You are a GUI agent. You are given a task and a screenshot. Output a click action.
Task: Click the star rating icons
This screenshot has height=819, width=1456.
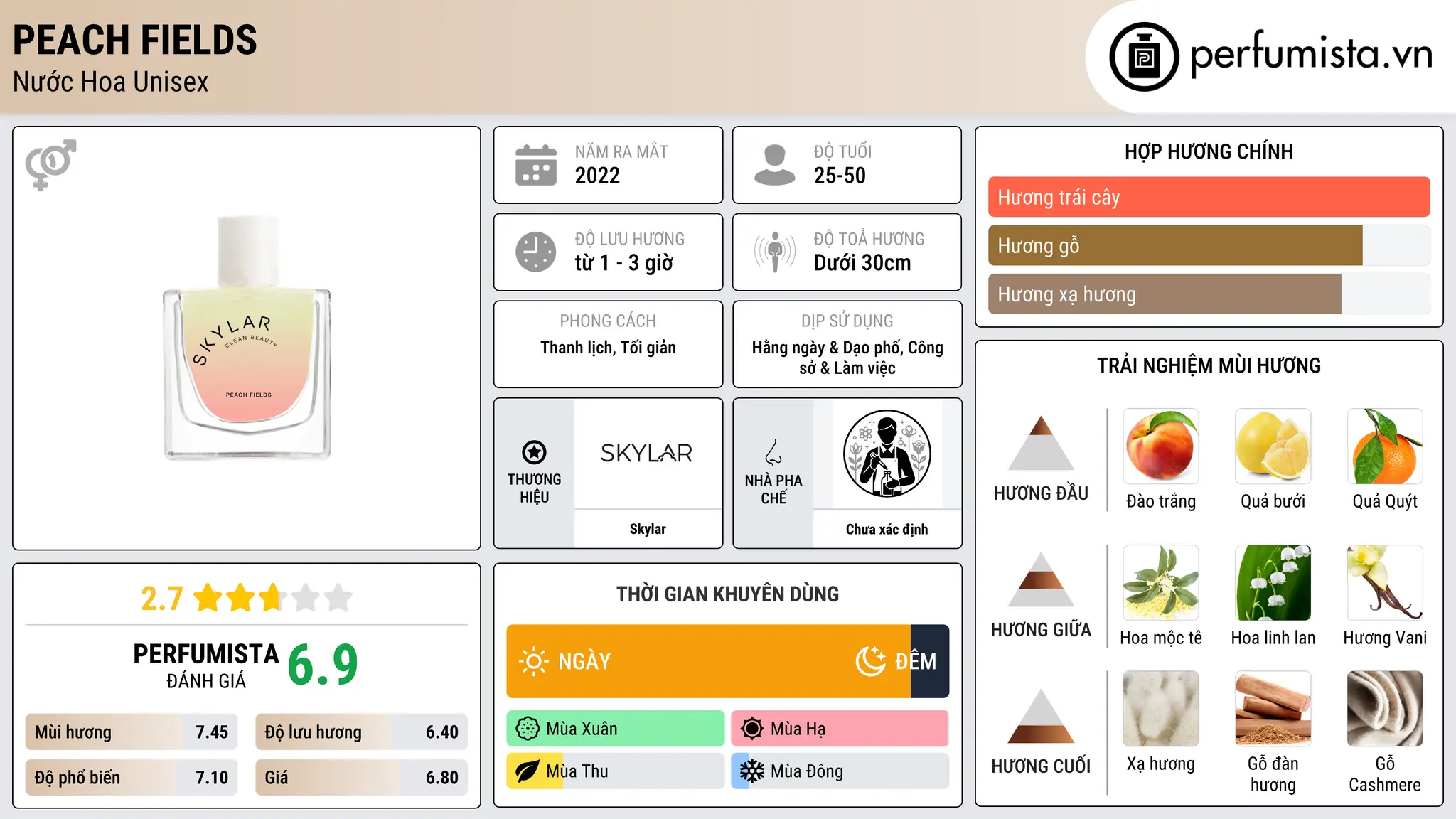coord(273,598)
